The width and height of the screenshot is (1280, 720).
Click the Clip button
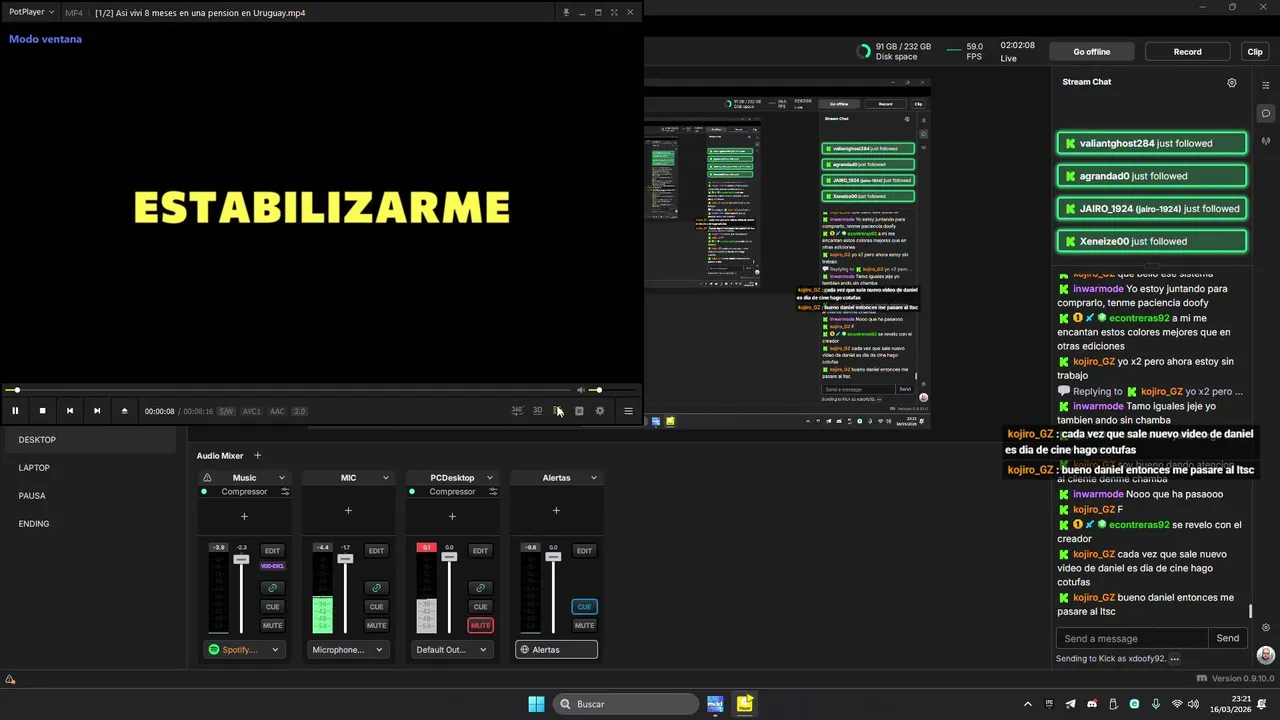1255,52
